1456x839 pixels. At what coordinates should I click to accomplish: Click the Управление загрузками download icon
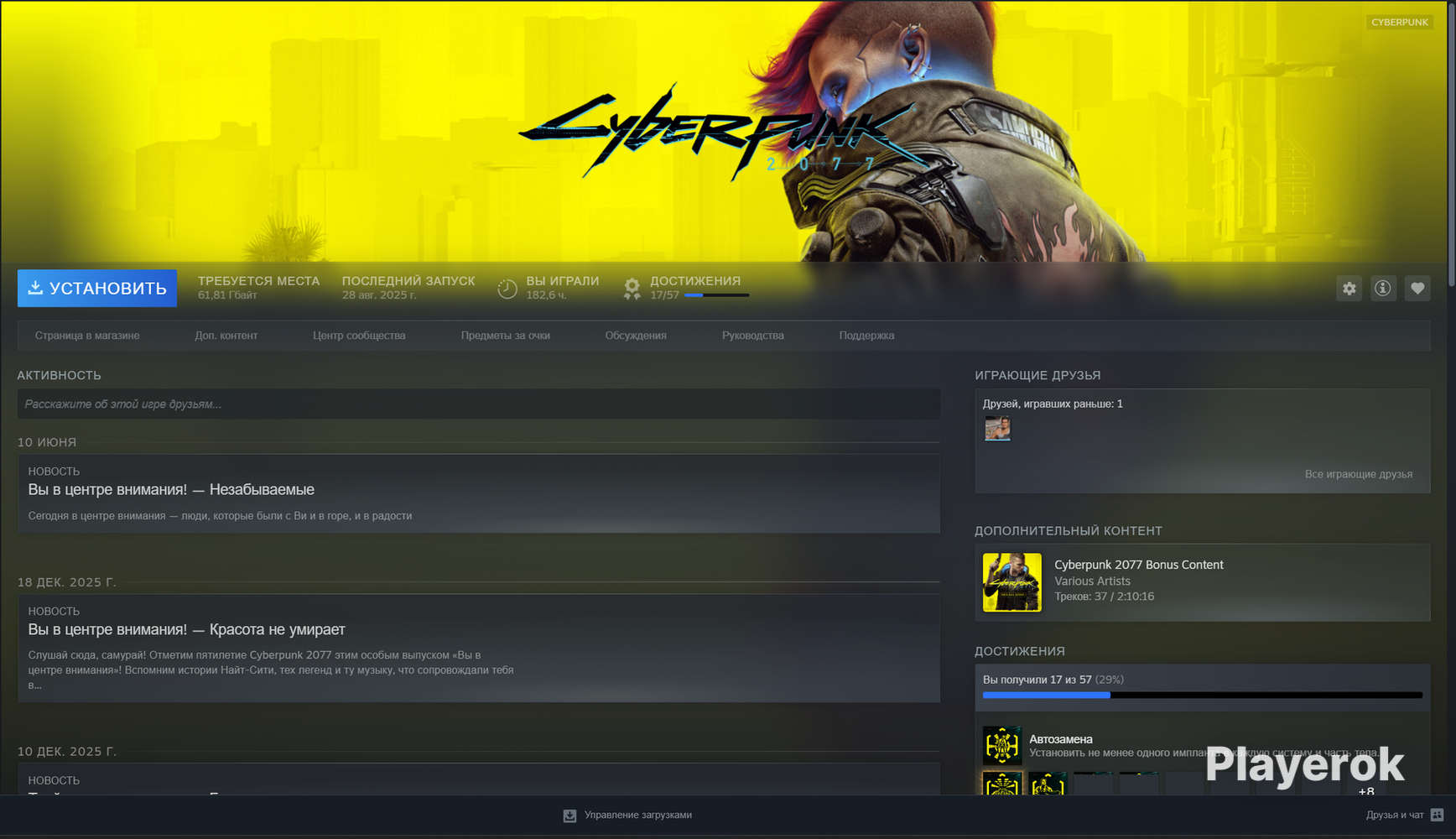(x=569, y=816)
